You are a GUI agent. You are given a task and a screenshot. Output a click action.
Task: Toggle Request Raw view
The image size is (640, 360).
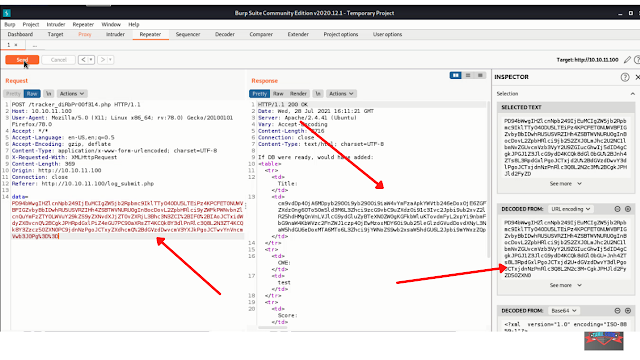32,93
